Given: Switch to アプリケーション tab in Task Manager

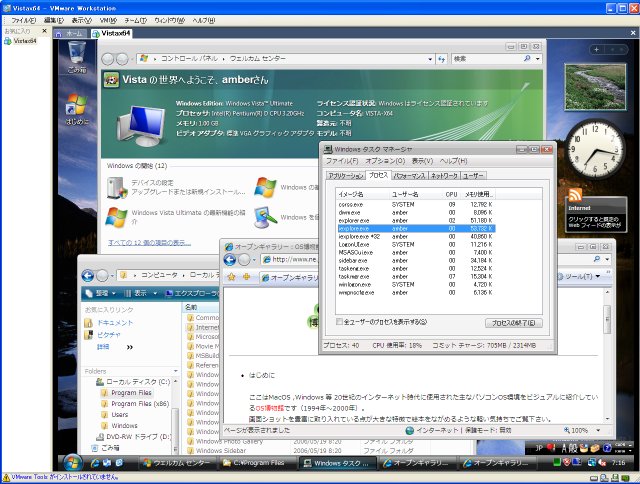Looking at the screenshot, I should (x=346, y=175).
